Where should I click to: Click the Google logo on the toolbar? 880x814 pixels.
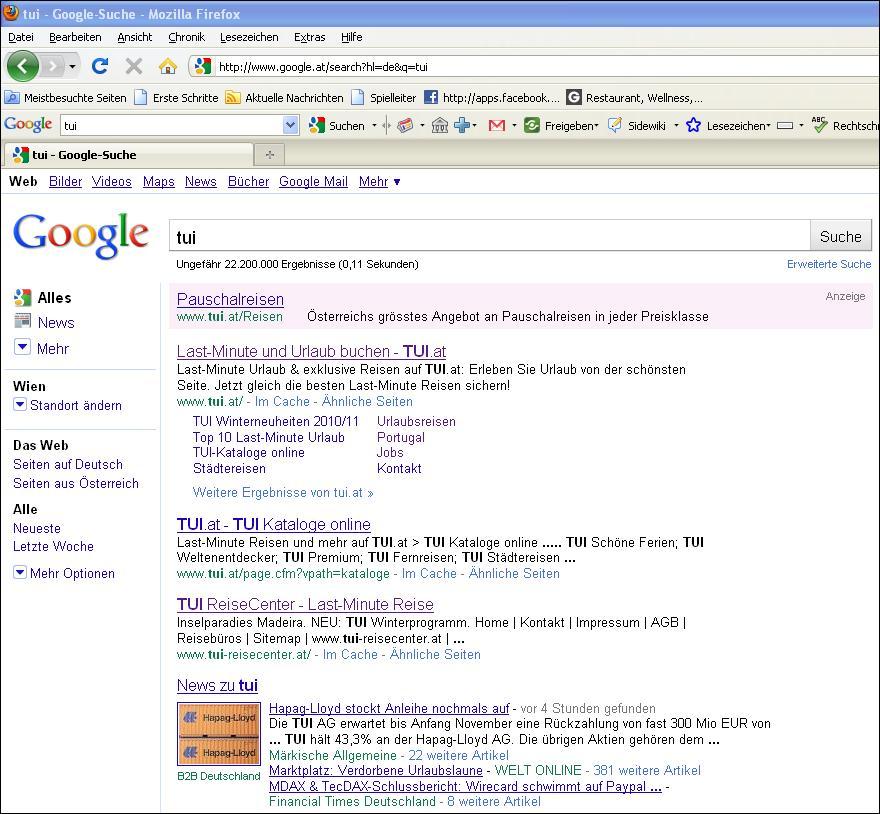28,125
